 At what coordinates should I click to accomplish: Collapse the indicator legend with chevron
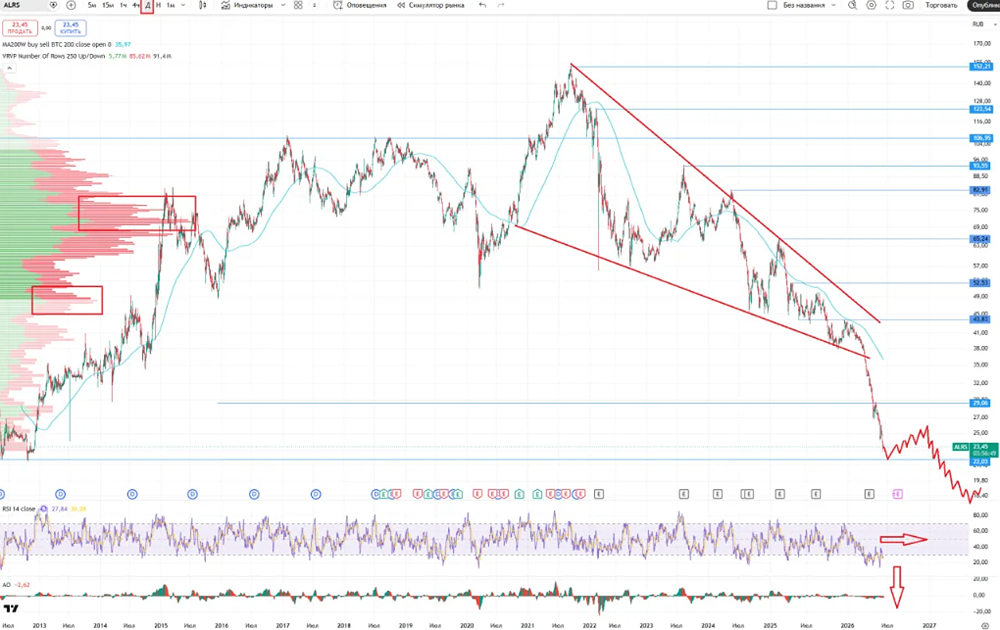point(9,68)
